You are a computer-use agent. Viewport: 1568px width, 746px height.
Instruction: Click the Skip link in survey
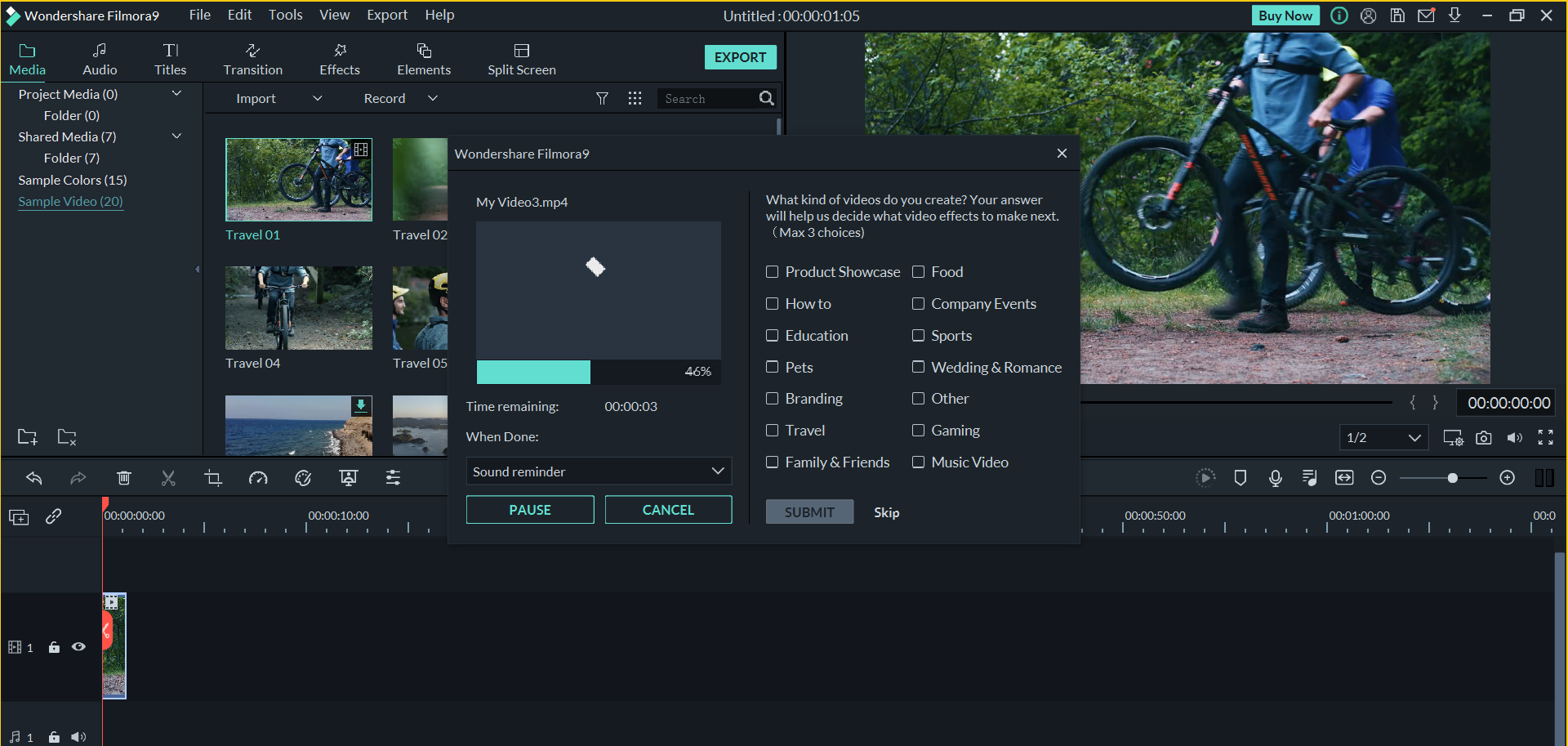[x=886, y=512]
